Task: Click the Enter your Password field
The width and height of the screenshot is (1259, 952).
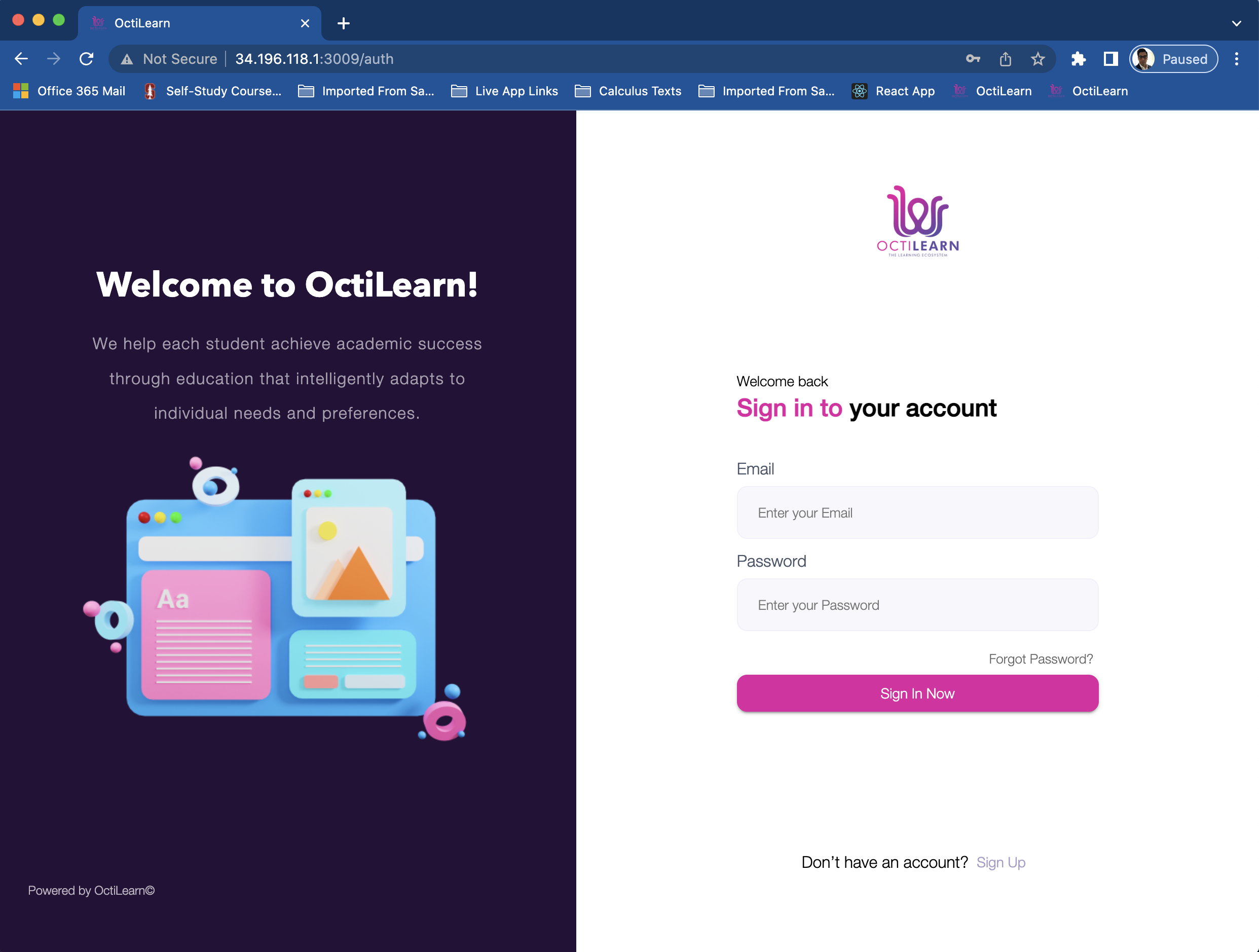Action: click(917, 605)
